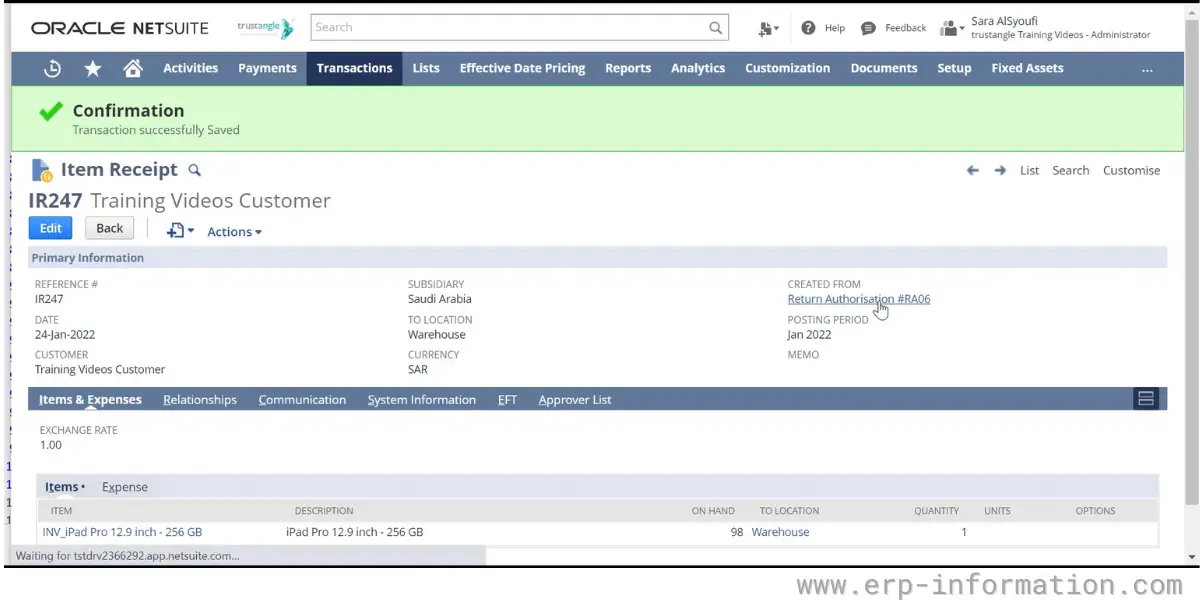The image size is (1200, 600).
Task: Click the DESCRIPTION column header
Action: (x=324, y=511)
